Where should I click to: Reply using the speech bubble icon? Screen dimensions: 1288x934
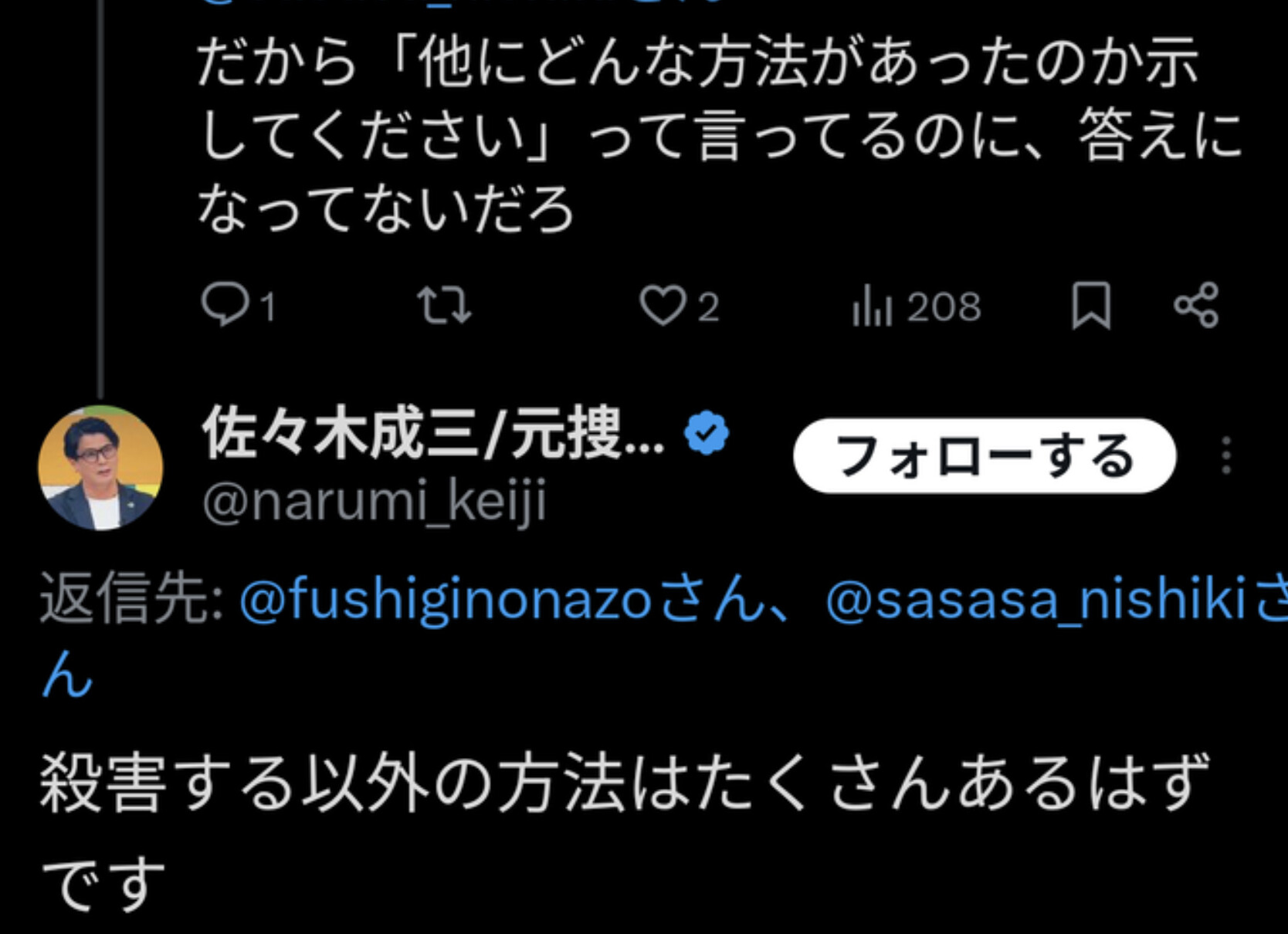(225, 306)
